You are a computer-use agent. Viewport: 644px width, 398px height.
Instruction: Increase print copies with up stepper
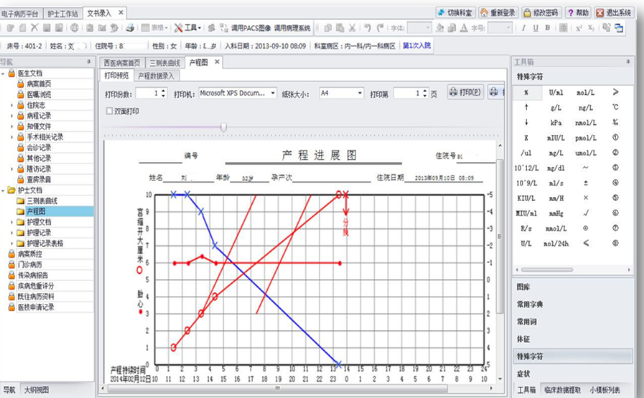pos(163,91)
